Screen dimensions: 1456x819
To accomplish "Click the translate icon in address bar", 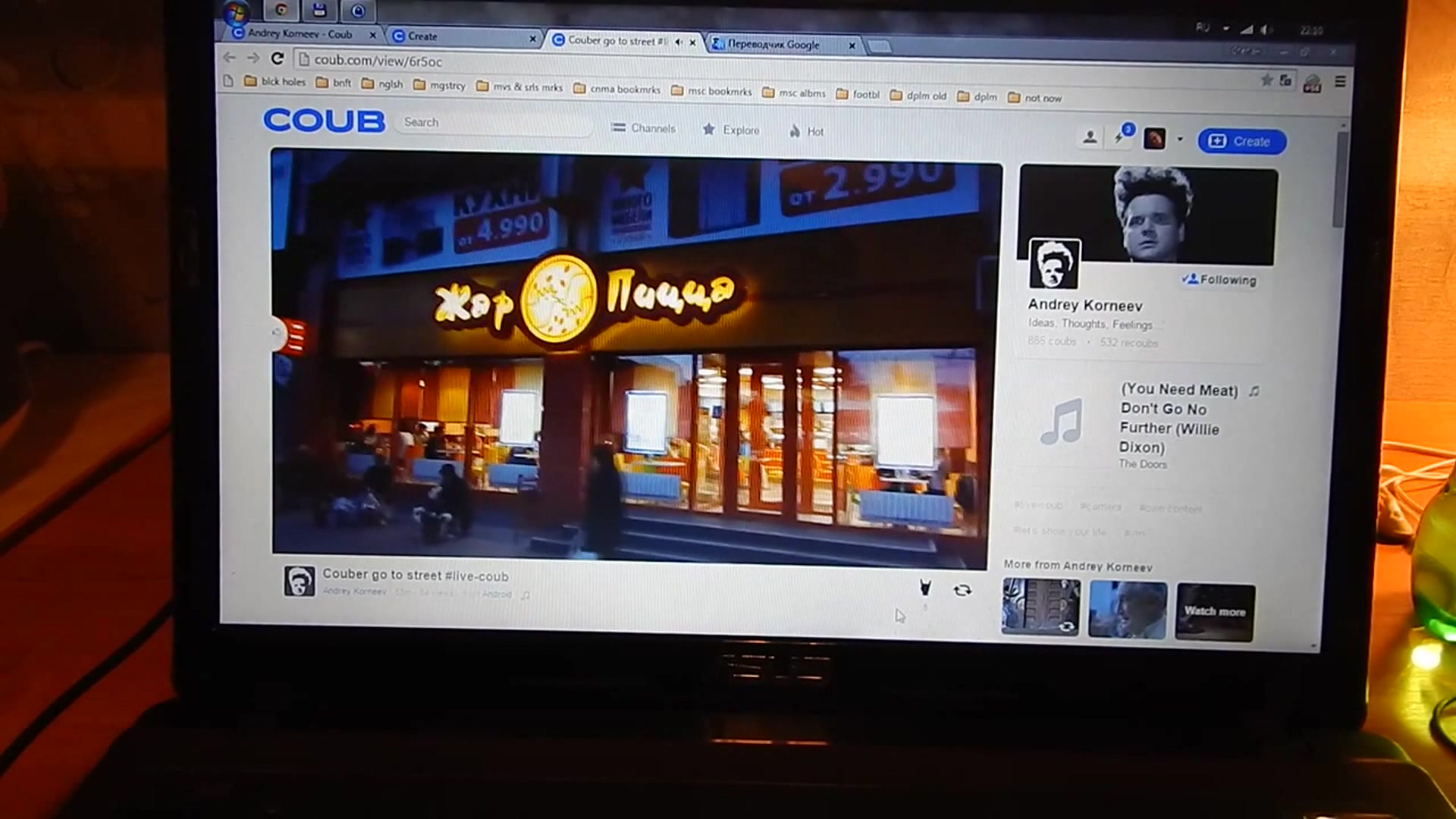I will pos(1285,80).
